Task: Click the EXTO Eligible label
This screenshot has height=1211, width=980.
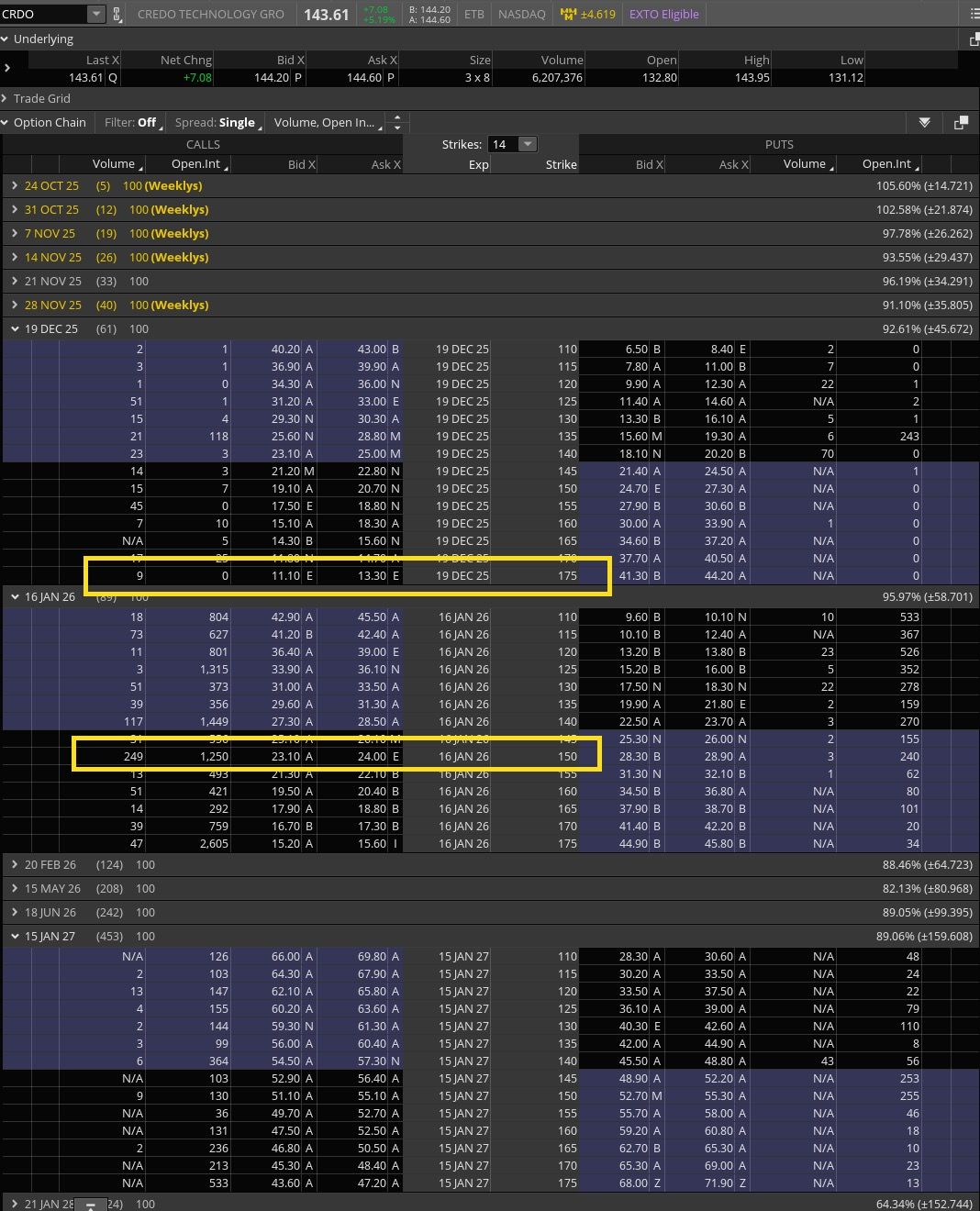Action: click(663, 14)
